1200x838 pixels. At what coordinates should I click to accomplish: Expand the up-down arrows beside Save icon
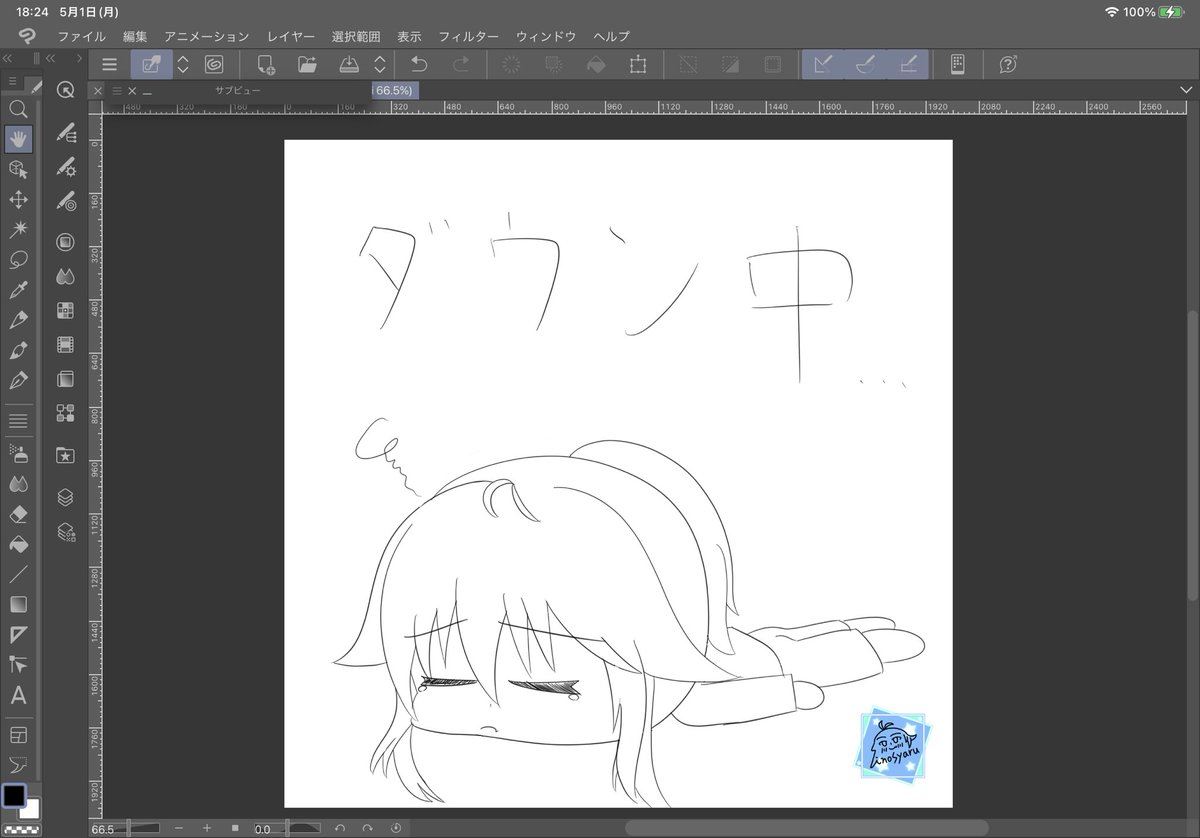pos(380,64)
